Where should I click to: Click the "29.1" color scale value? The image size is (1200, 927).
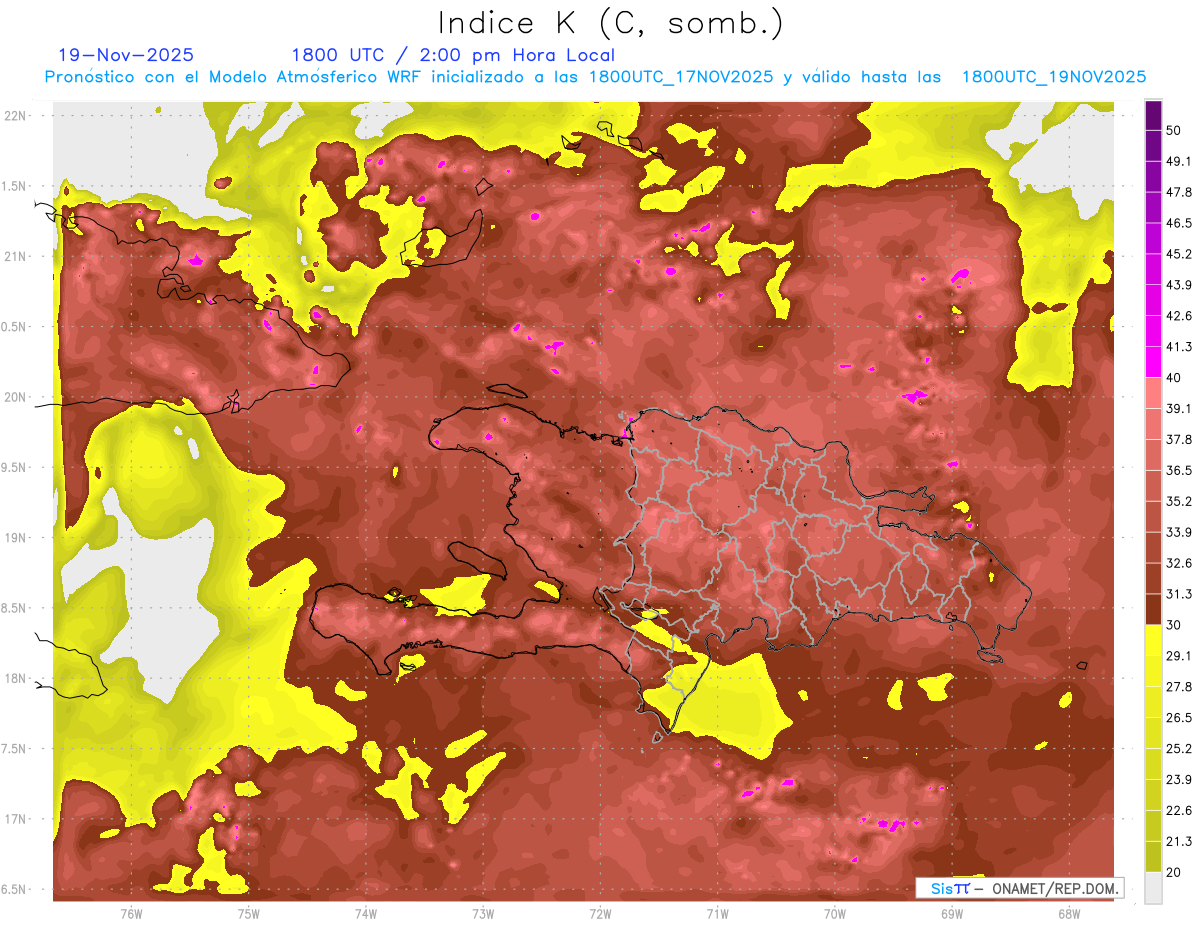(x=1179, y=655)
